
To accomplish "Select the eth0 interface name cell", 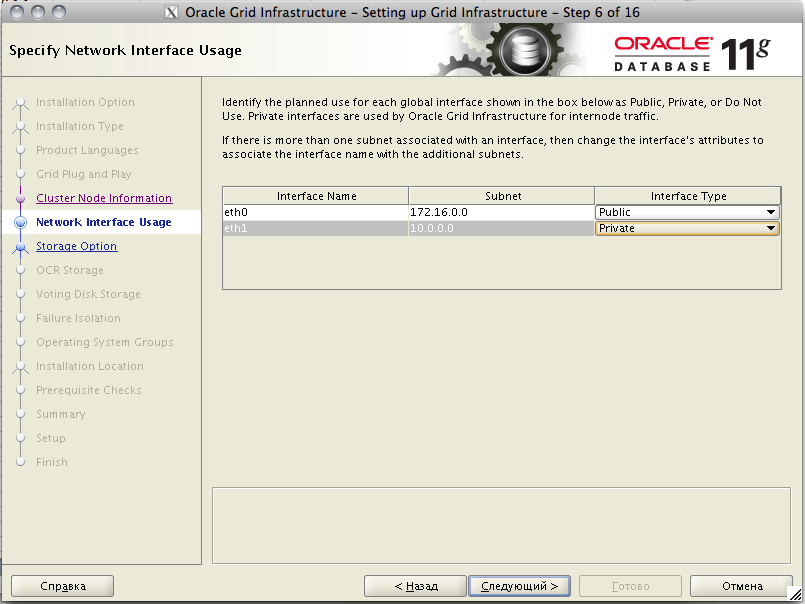I will (x=315, y=212).
